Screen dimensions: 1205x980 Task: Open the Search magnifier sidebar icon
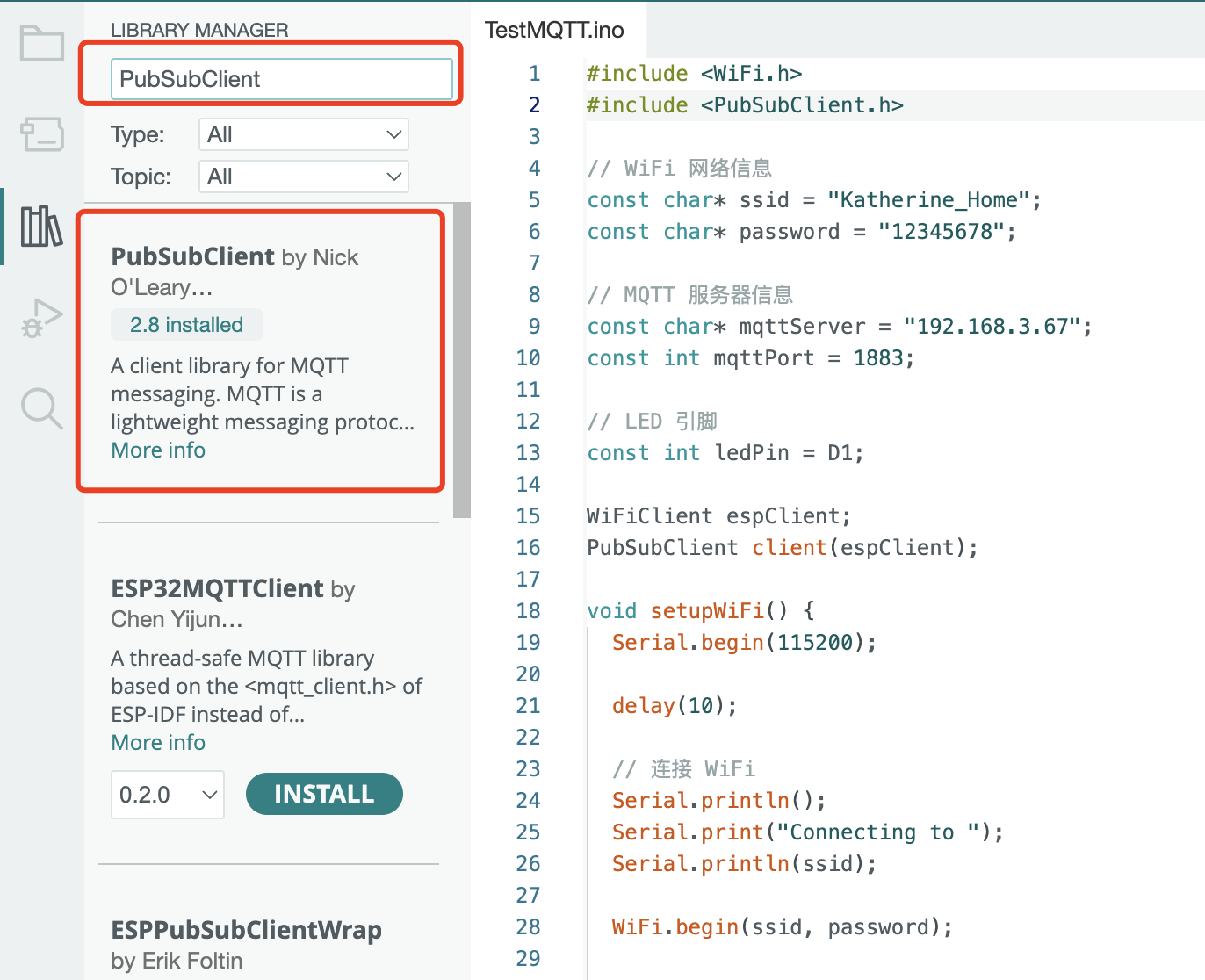[x=42, y=409]
